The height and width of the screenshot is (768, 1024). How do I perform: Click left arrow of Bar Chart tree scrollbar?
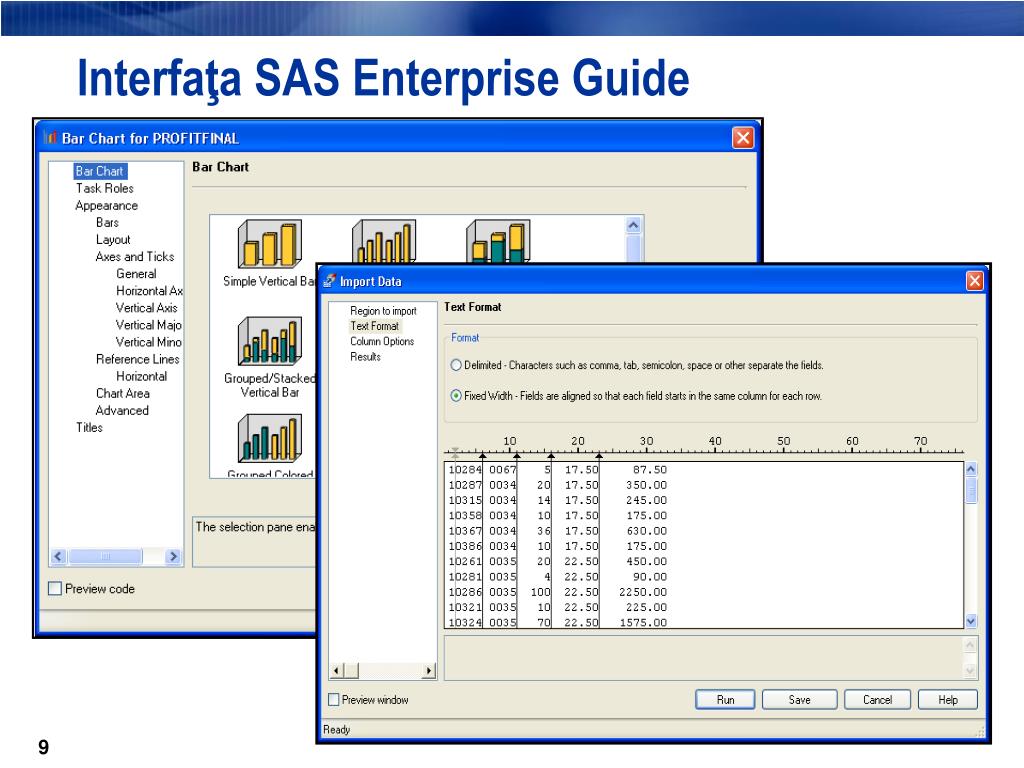point(58,556)
